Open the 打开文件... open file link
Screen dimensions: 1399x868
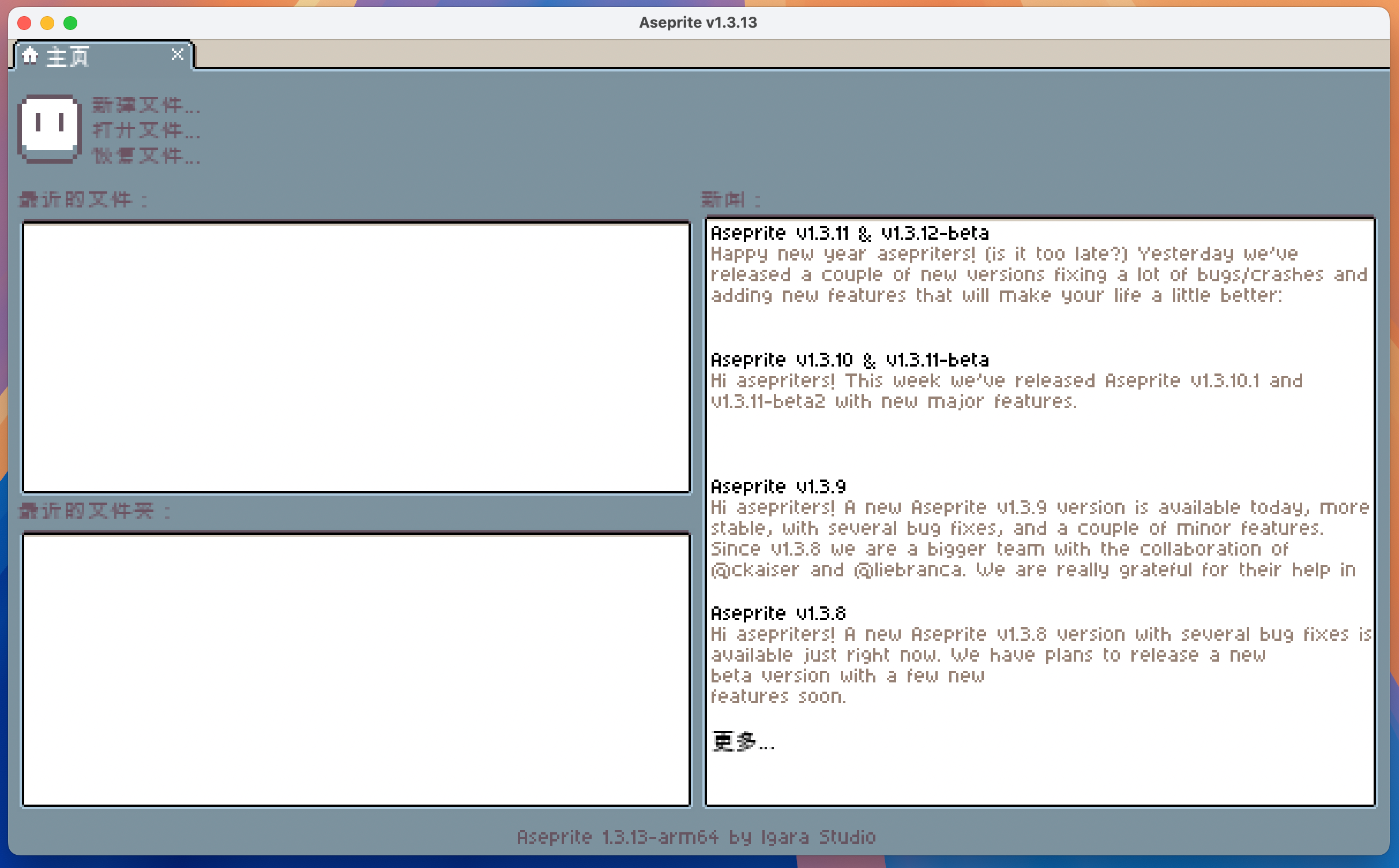tap(146, 130)
